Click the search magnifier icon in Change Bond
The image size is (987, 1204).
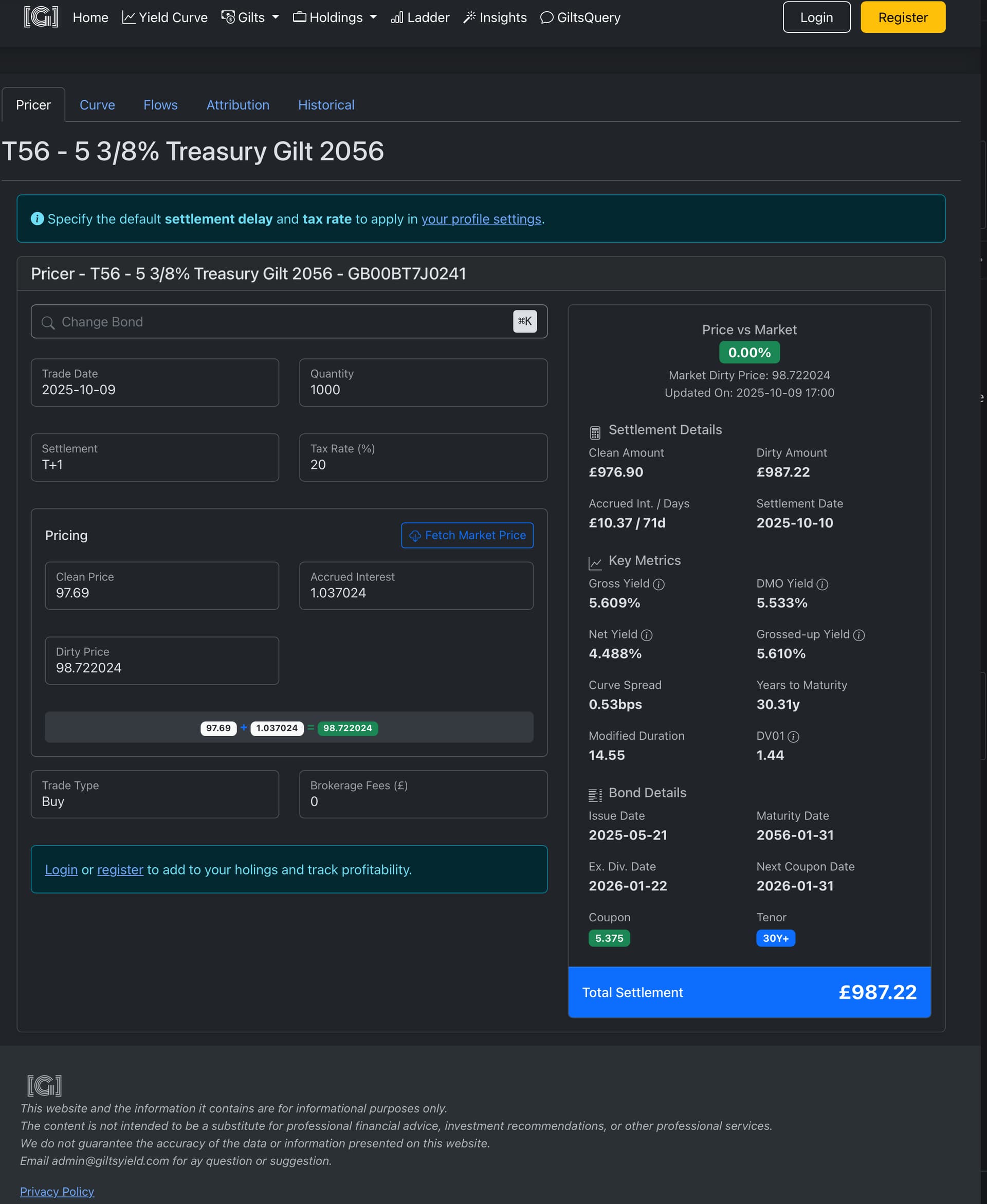click(48, 323)
